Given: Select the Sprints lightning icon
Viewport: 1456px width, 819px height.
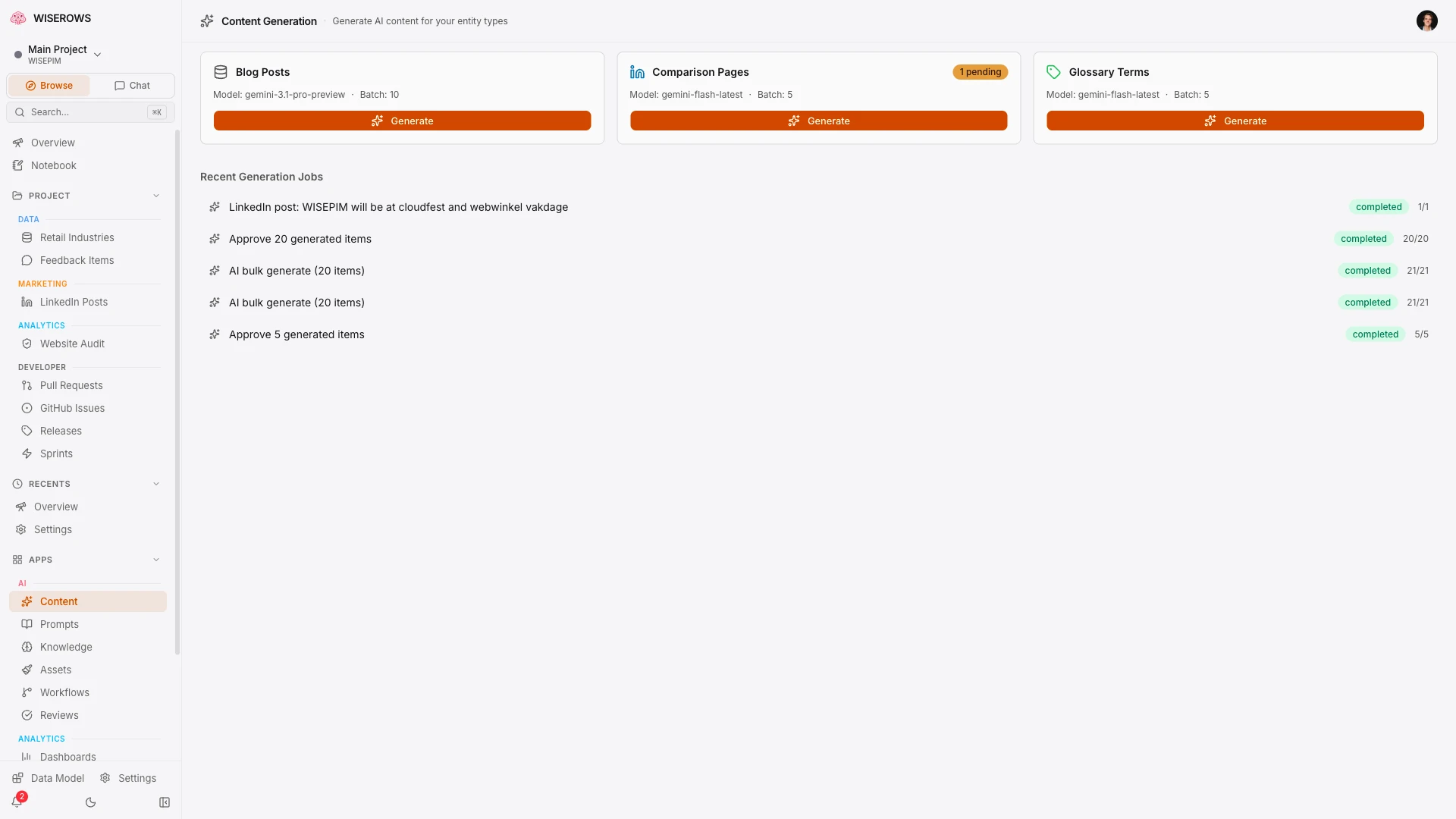Looking at the screenshot, I should coord(27,453).
